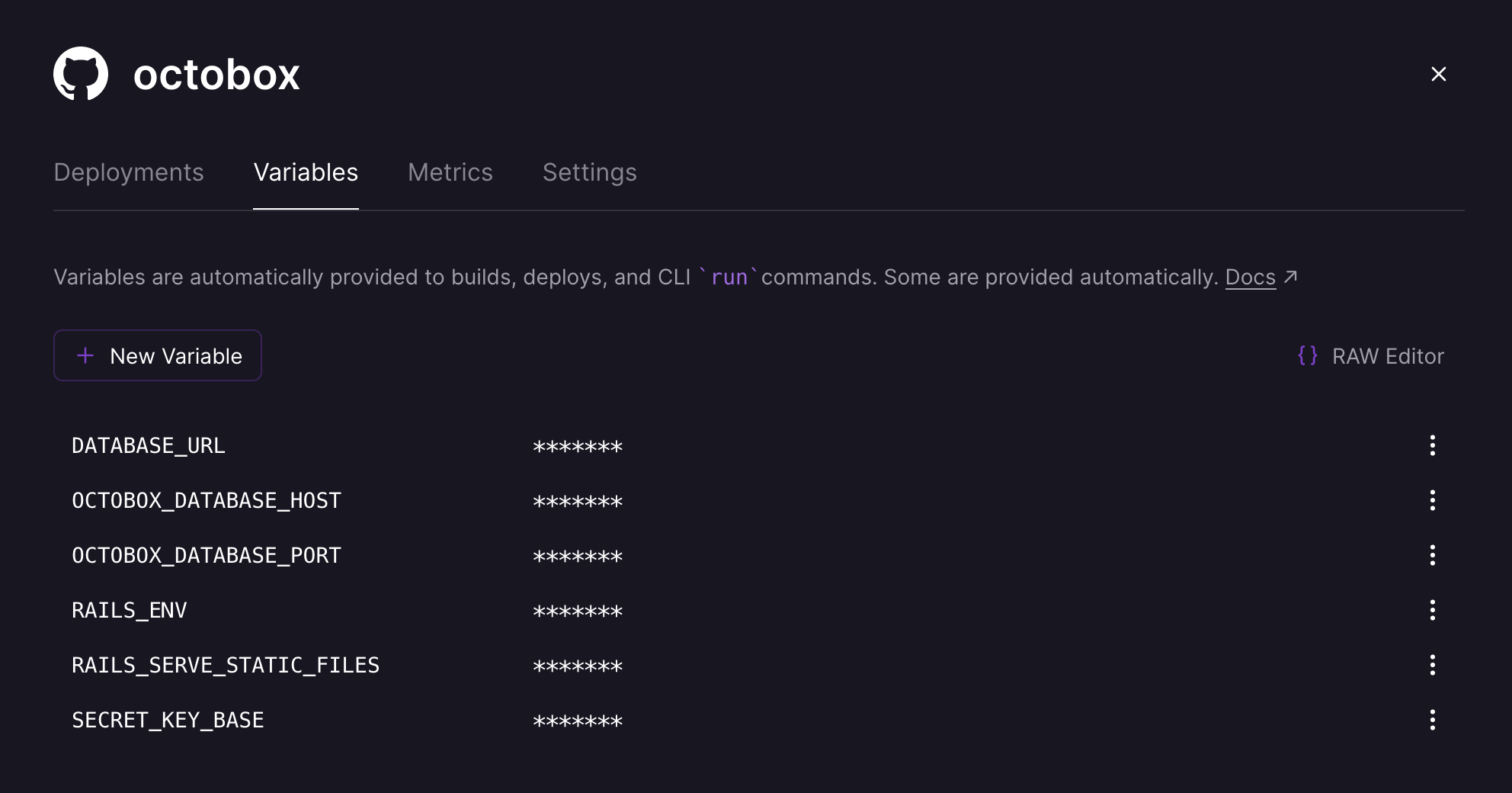Reveal the masked value of DATABASE_URL
Viewport: 1512px width, 793px height.
click(578, 446)
